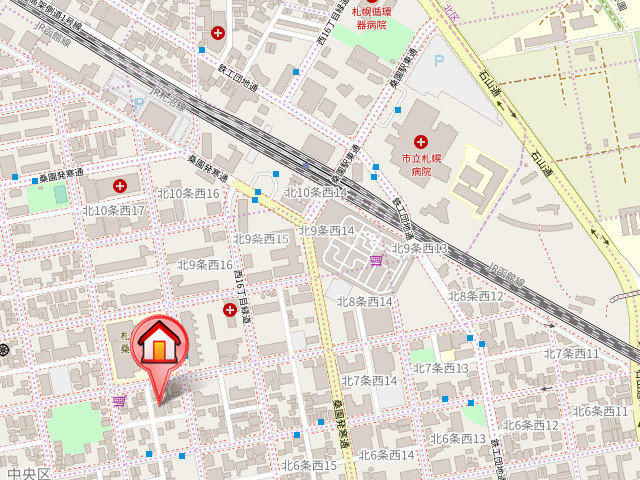This screenshot has width=640, height=480.
Task: Select the 北9条西15 block label
Action: coord(261,239)
